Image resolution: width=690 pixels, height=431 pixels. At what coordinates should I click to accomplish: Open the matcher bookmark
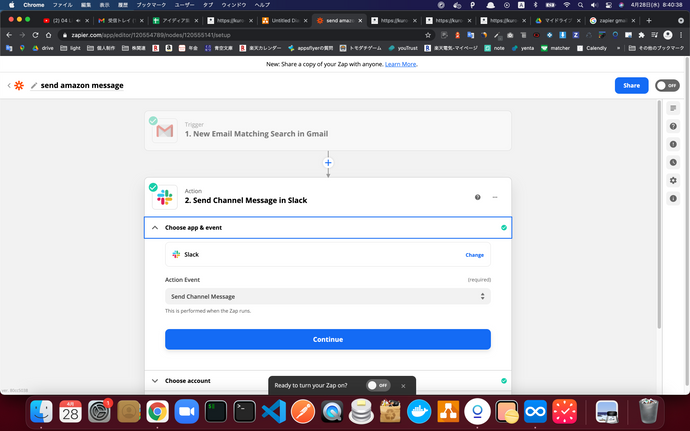pyautogui.click(x=555, y=48)
